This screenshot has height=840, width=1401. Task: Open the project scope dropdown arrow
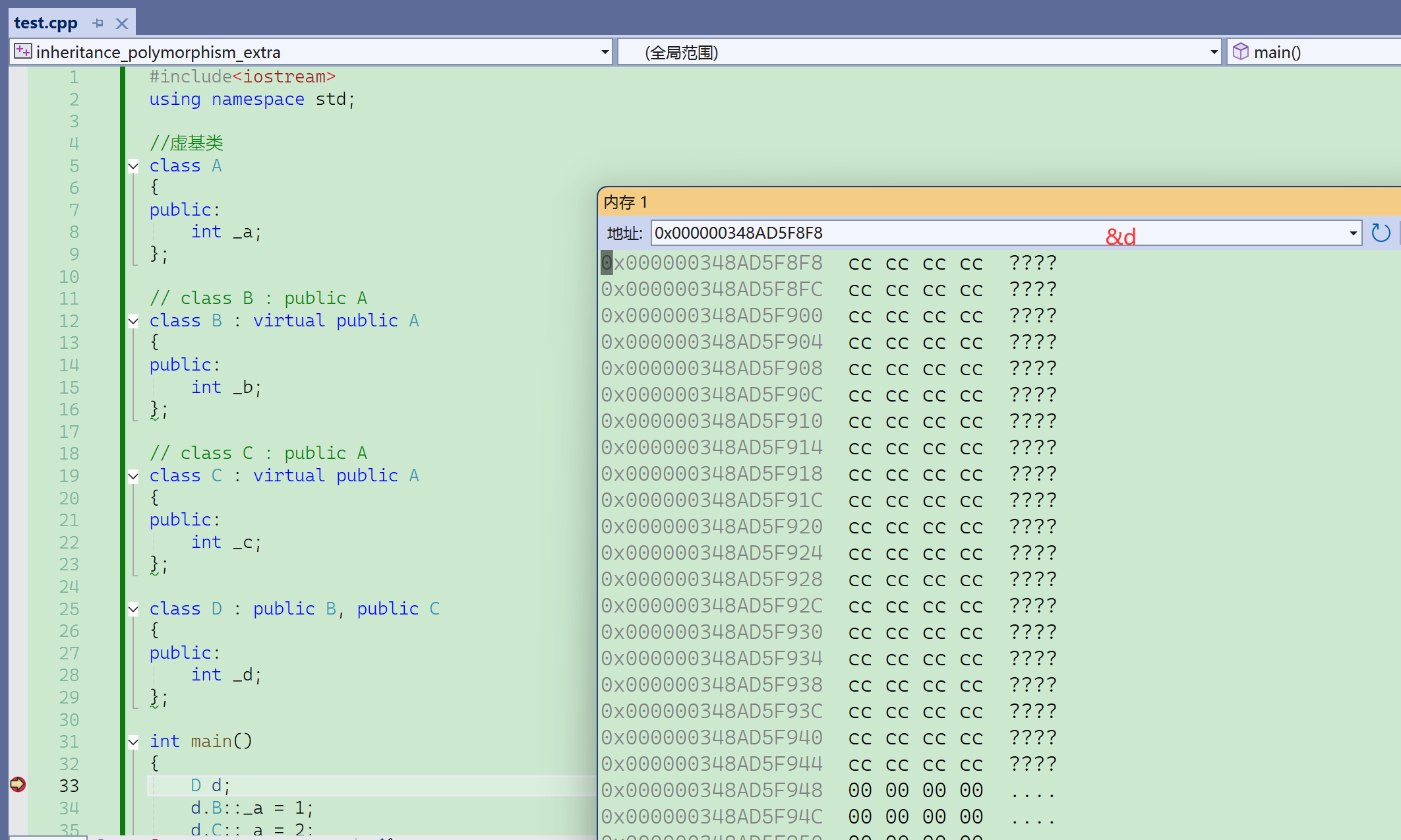pos(605,52)
